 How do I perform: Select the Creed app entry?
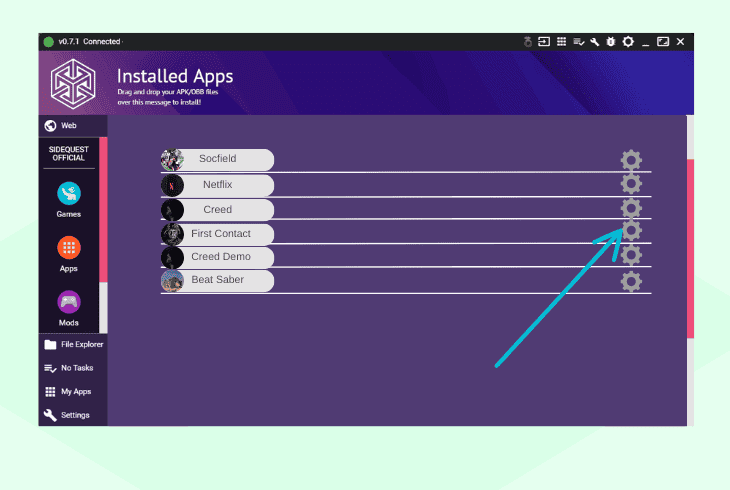(x=217, y=210)
